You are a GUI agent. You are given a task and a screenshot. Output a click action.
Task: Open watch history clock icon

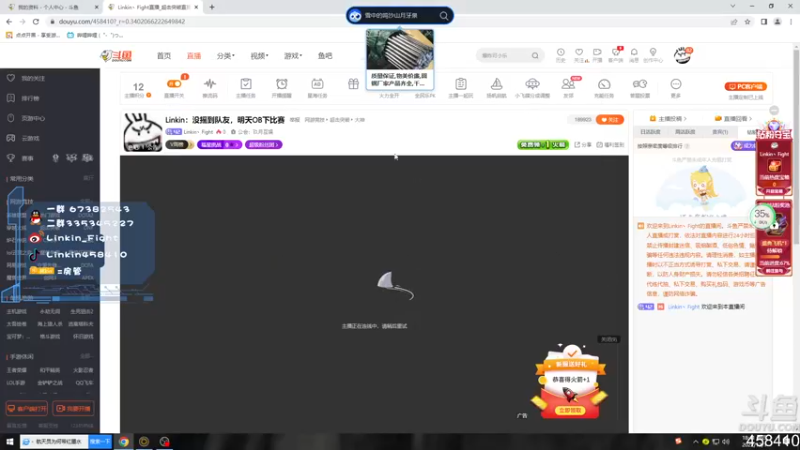(560, 53)
